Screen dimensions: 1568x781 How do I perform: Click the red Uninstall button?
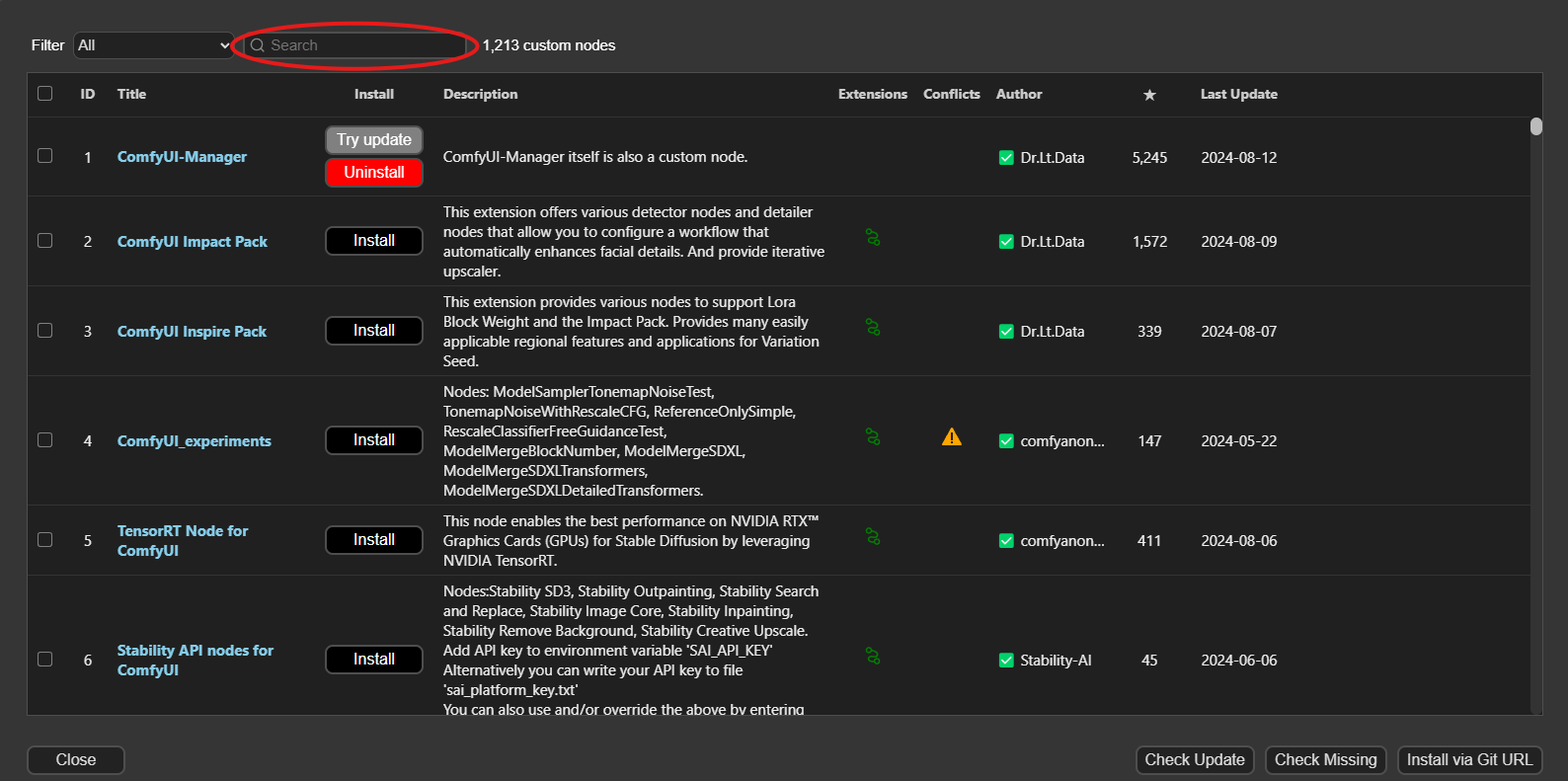(x=374, y=173)
